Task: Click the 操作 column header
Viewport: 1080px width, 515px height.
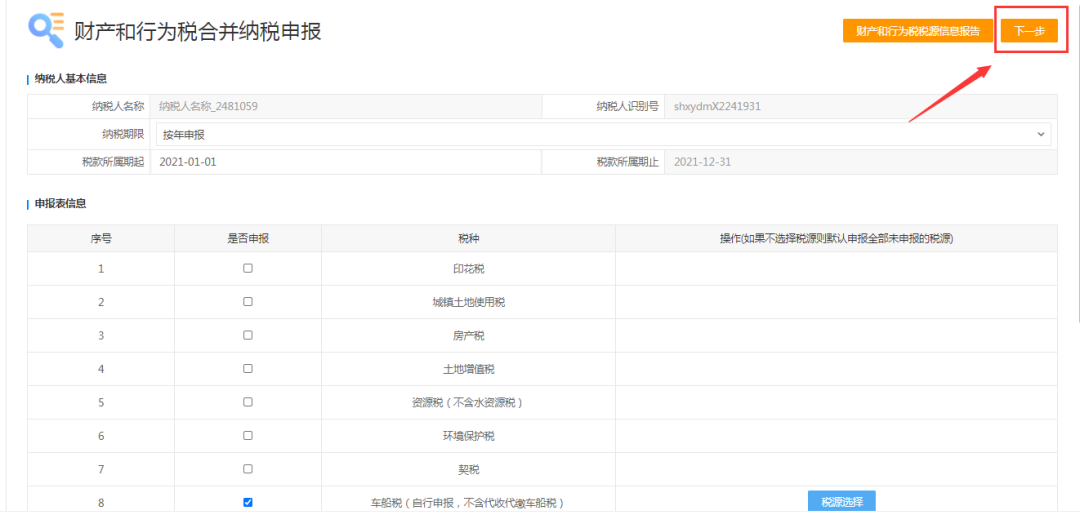Action: point(836,238)
